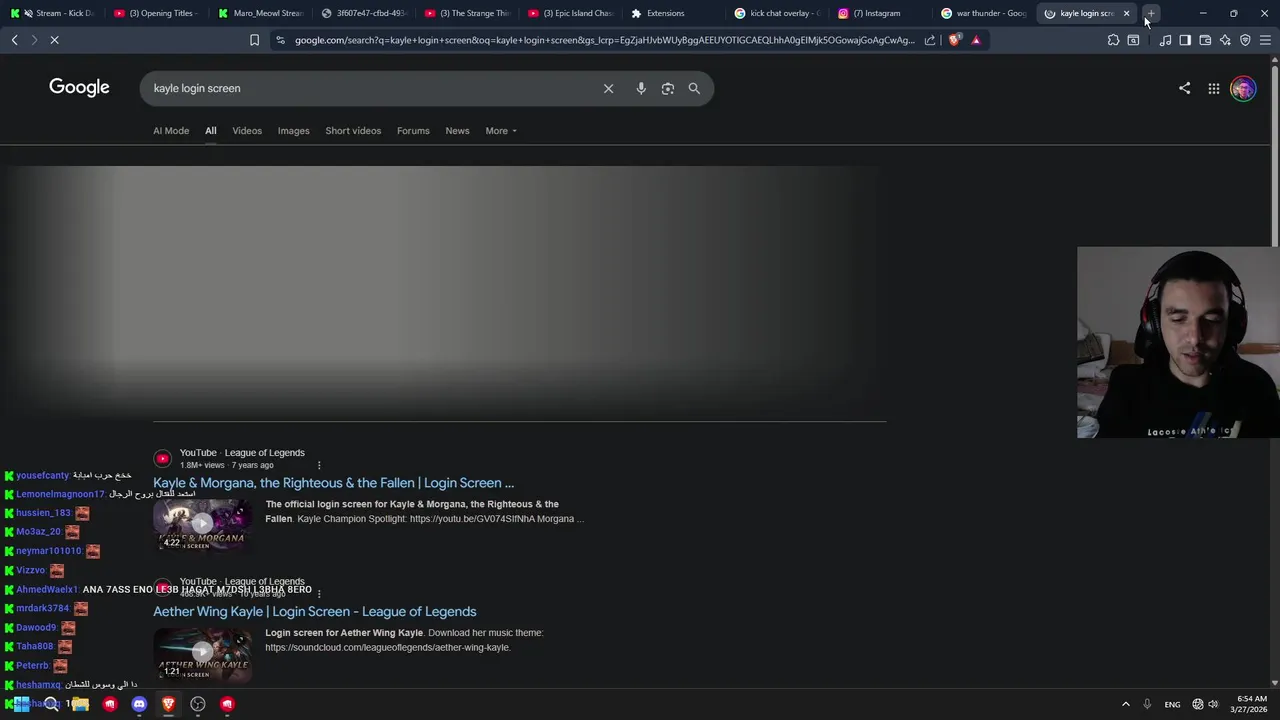Switch to The Strange Thing YouTube tab
1280x720 pixels.
[467, 13]
